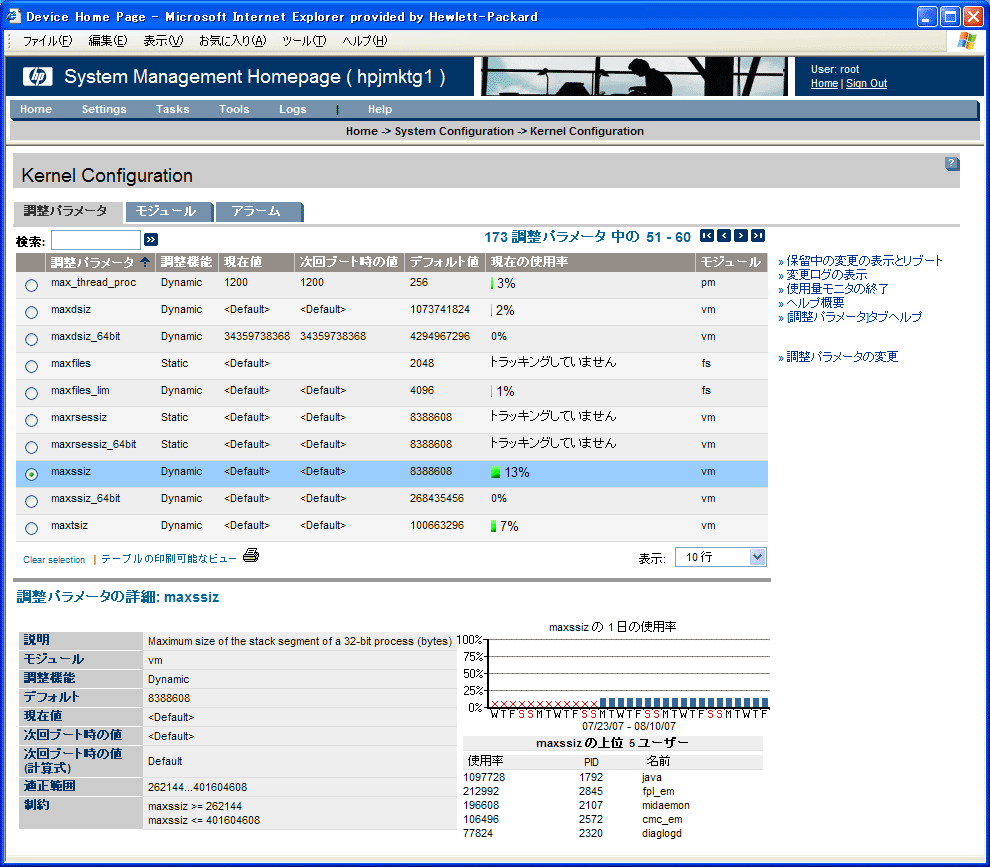Viewport: 990px width, 867px height.
Task: Click the HP logo icon in header
Action: point(37,76)
